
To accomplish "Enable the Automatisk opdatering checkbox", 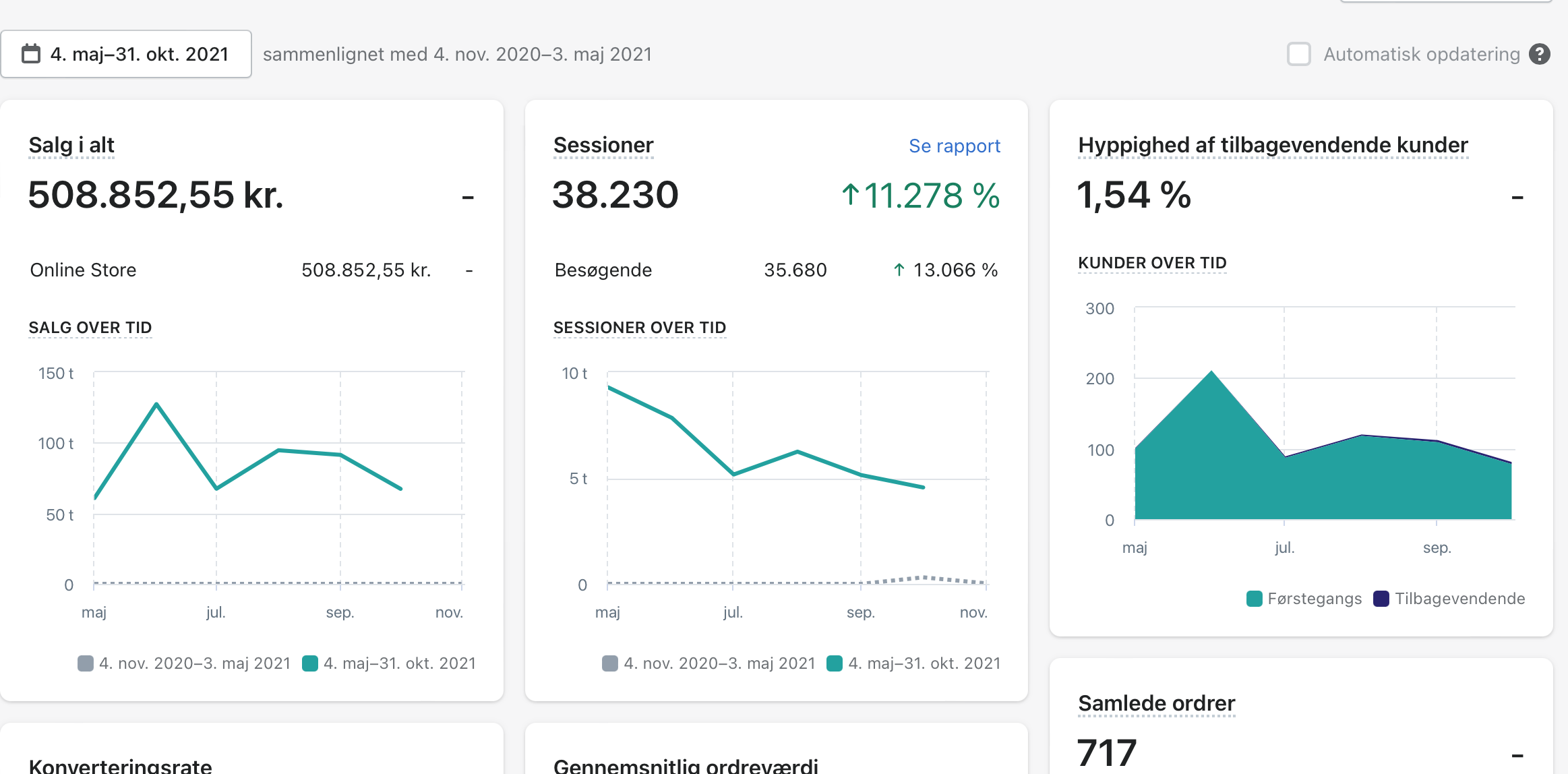I will tap(1298, 54).
